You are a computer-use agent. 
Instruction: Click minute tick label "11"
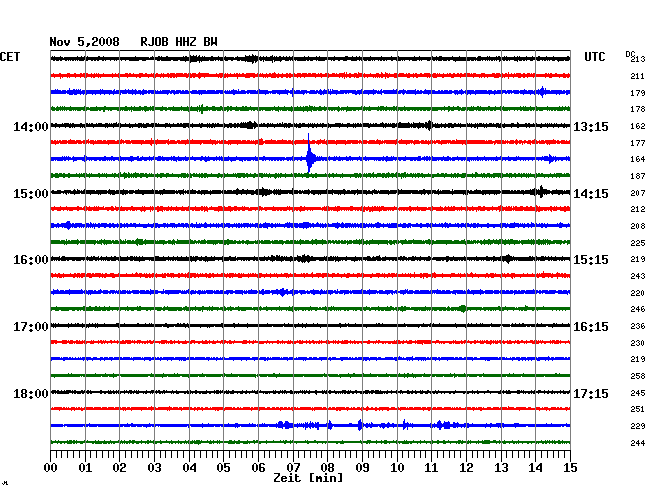point(432,468)
